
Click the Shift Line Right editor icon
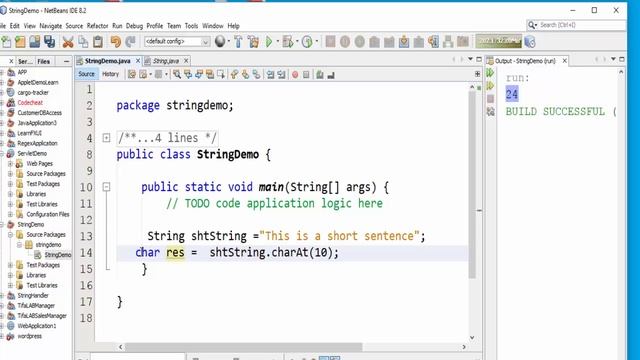click(281, 74)
